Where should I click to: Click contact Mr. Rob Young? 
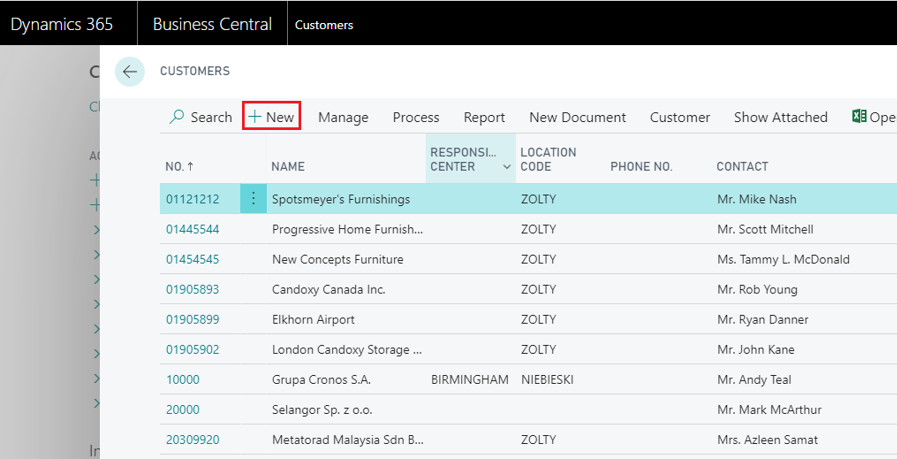pyautogui.click(x=757, y=290)
